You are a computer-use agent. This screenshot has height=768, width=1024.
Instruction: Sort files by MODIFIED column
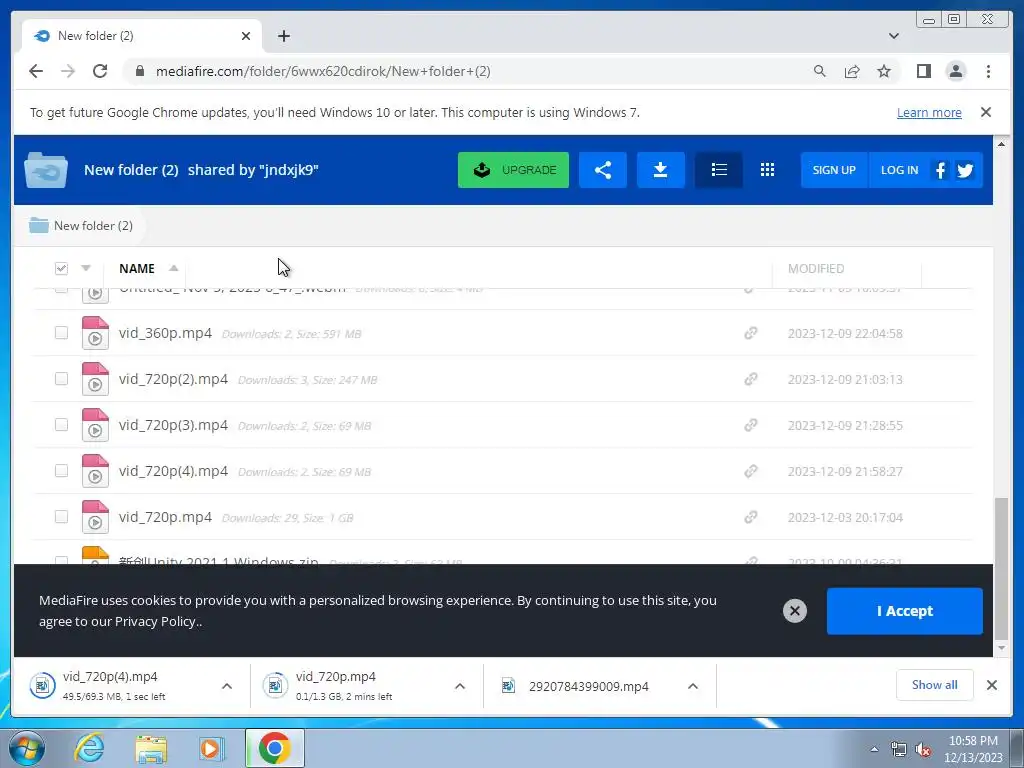pyautogui.click(x=816, y=268)
